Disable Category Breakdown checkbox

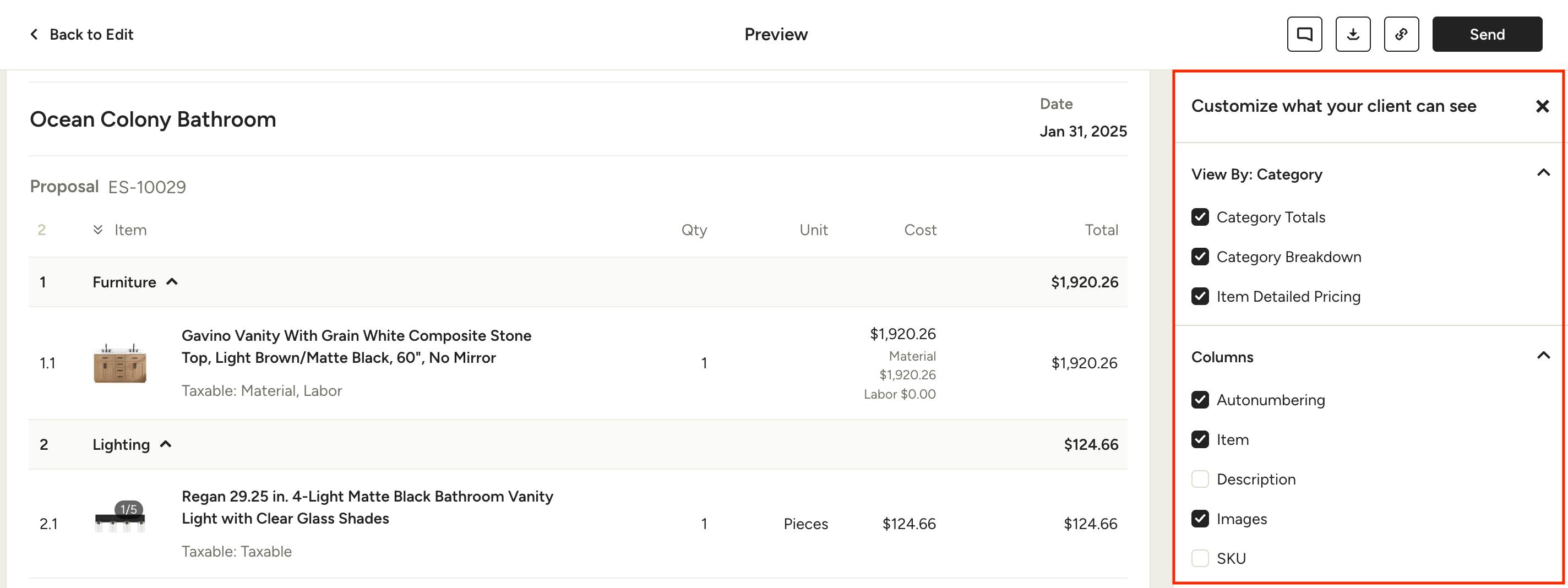pyautogui.click(x=1200, y=257)
